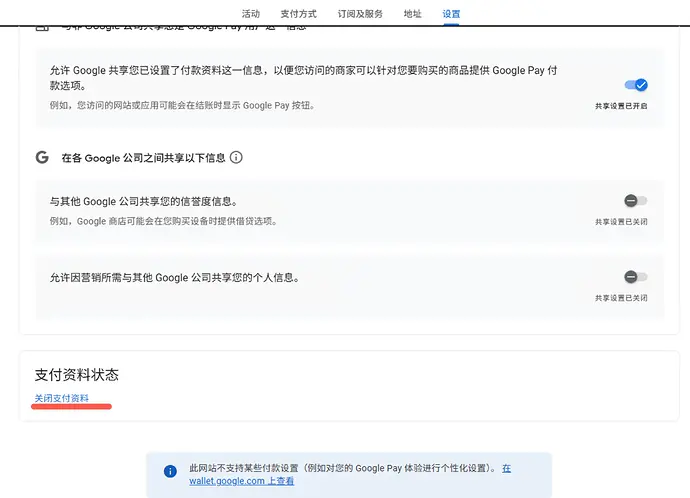
Task: Click the 关闭支付资料 link
Action: point(62,398)
